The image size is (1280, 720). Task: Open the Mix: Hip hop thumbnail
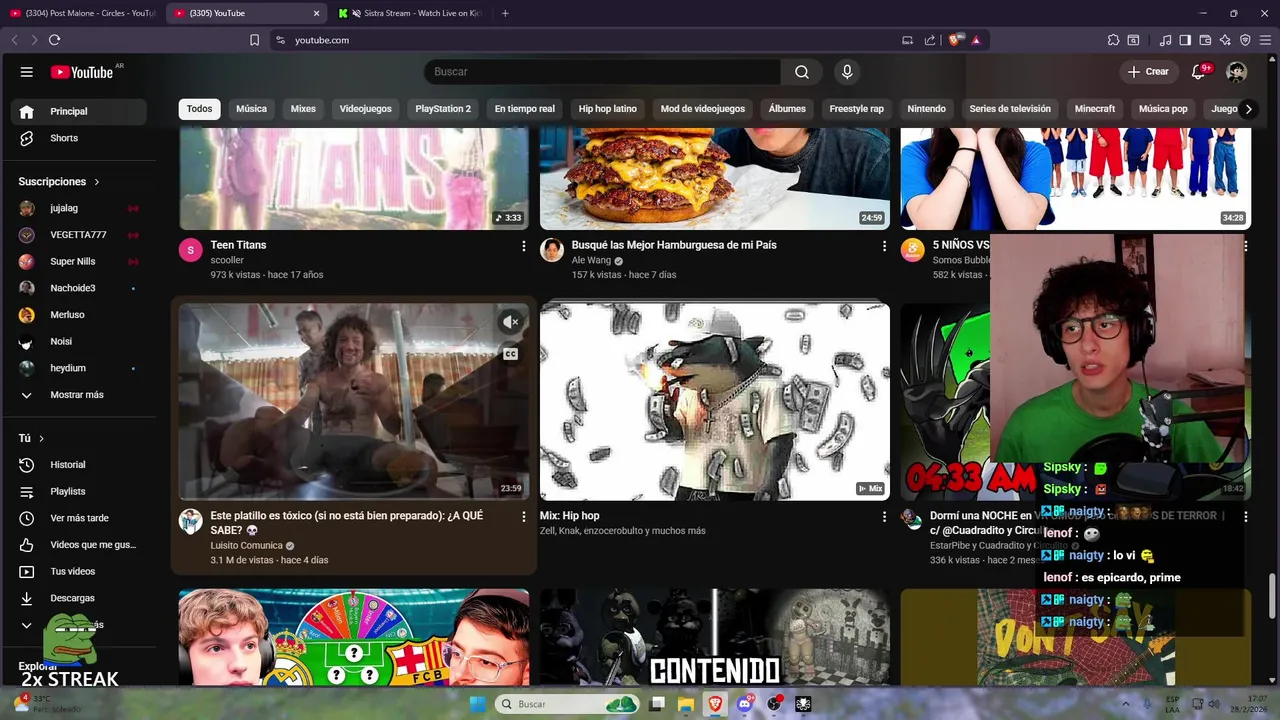715,401
